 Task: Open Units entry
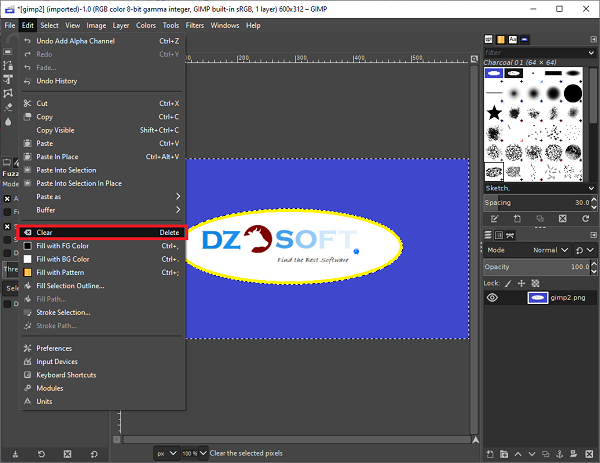pos(102,401)
